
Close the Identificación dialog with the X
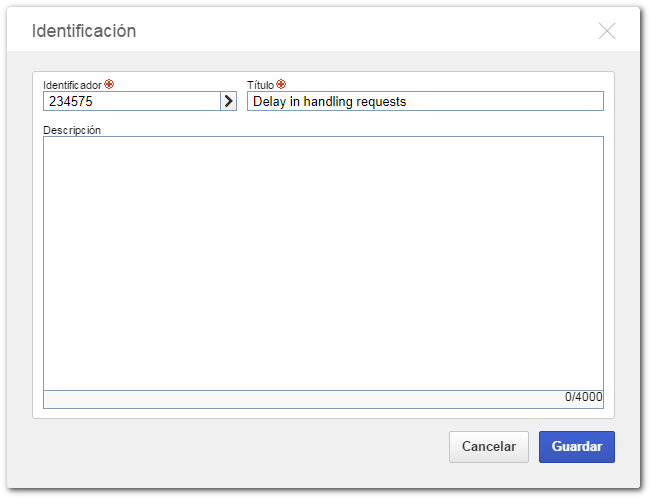[x=607, y=31]
